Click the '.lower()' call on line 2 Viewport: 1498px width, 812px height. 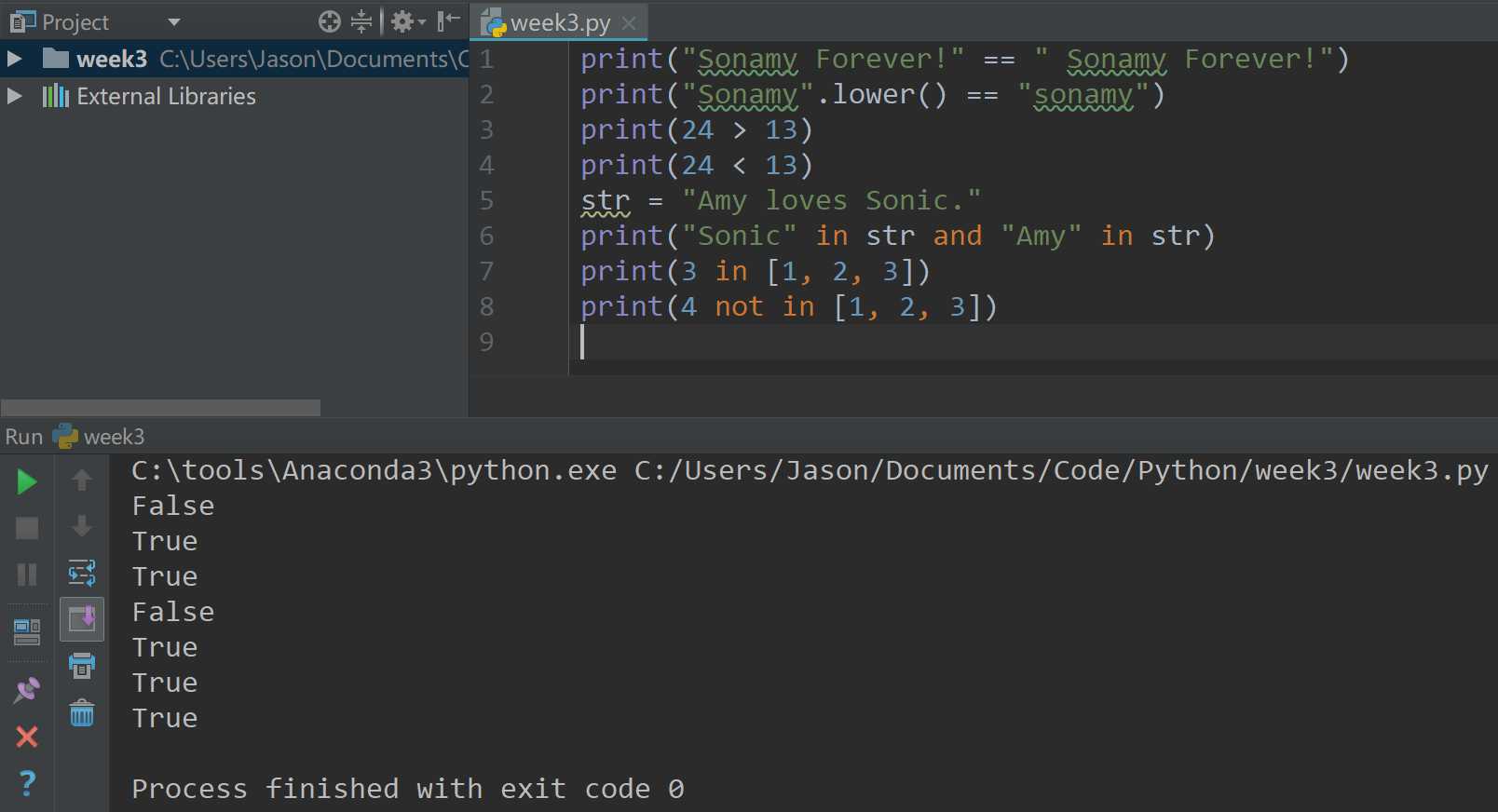point(881,94)
